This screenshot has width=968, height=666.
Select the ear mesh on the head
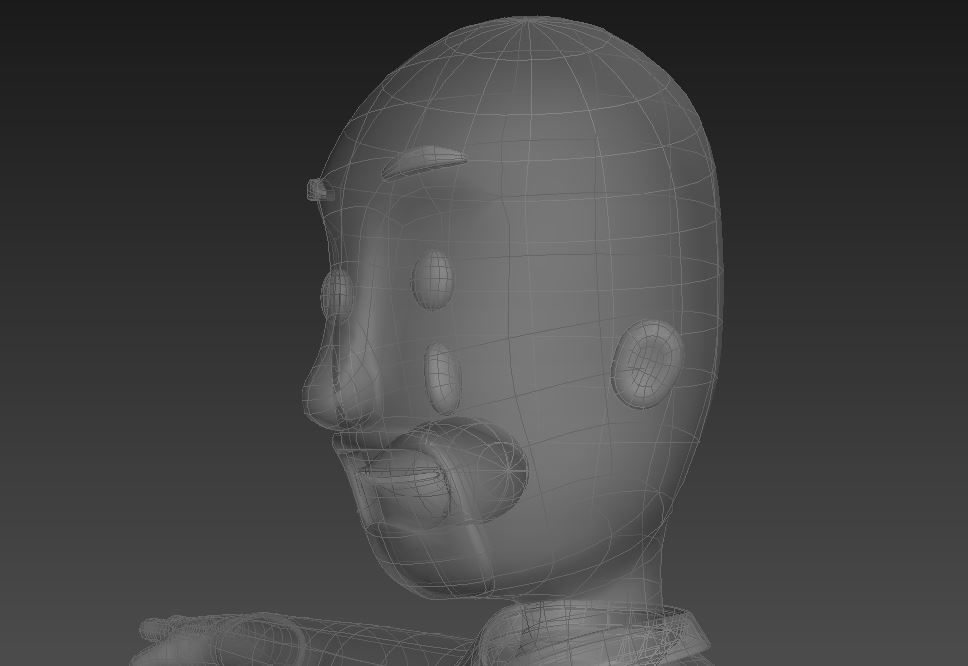click(648, 364)
